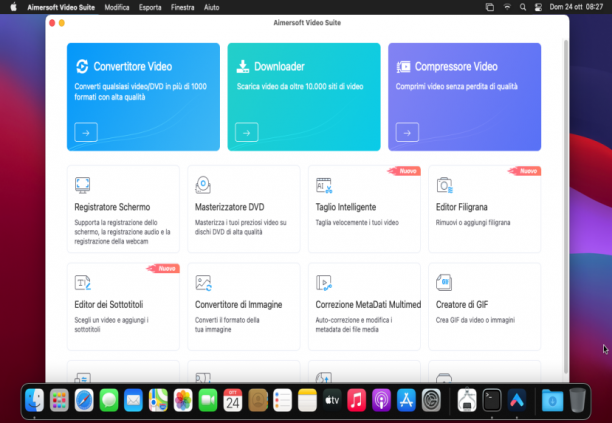
Task: Open the Aimersoft Video Suite app menu
Action: (x=61, y=7)
